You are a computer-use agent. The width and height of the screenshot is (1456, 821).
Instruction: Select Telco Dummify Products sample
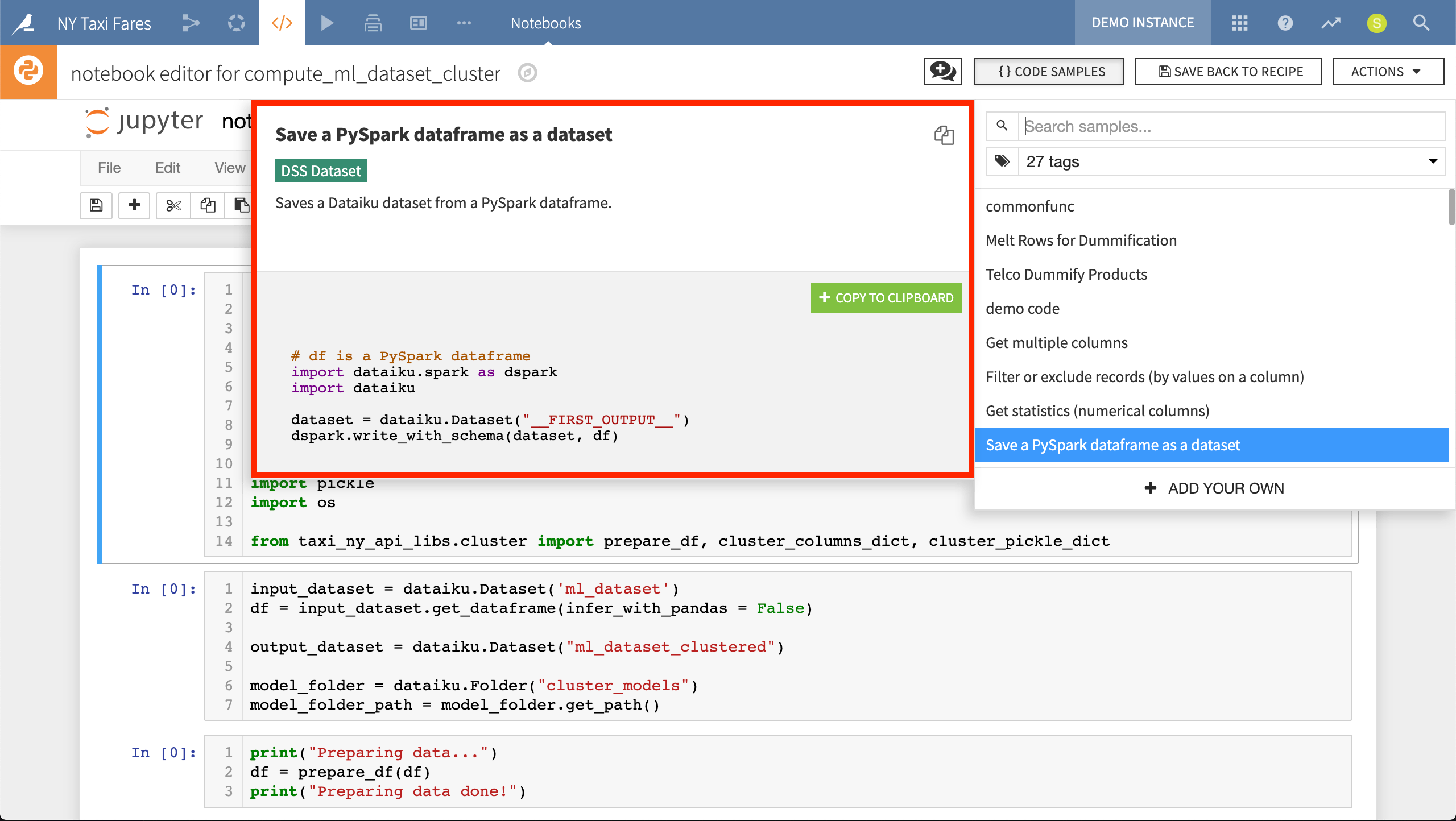click(1211, 274)
